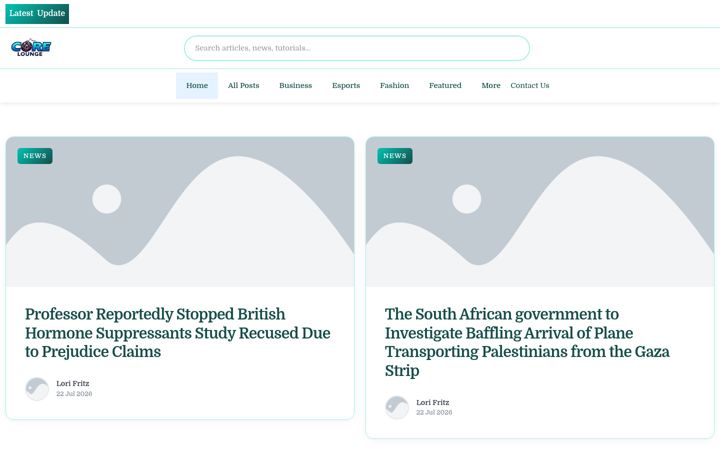Open South African government plane article headline
The height and width of the screenshot is (450, 720).
tap(527, 342)
